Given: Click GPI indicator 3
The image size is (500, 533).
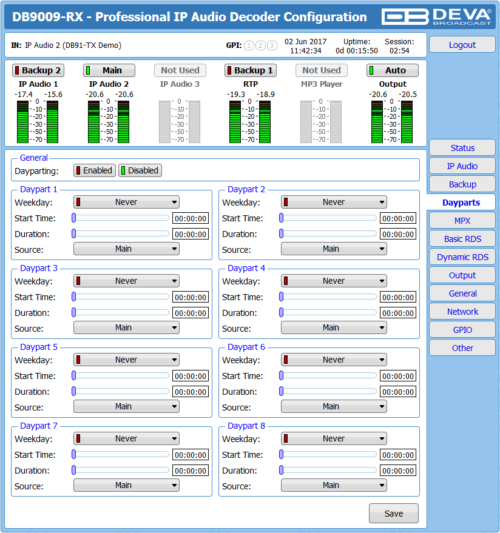Looking at the screenshot, I should 272,46.
